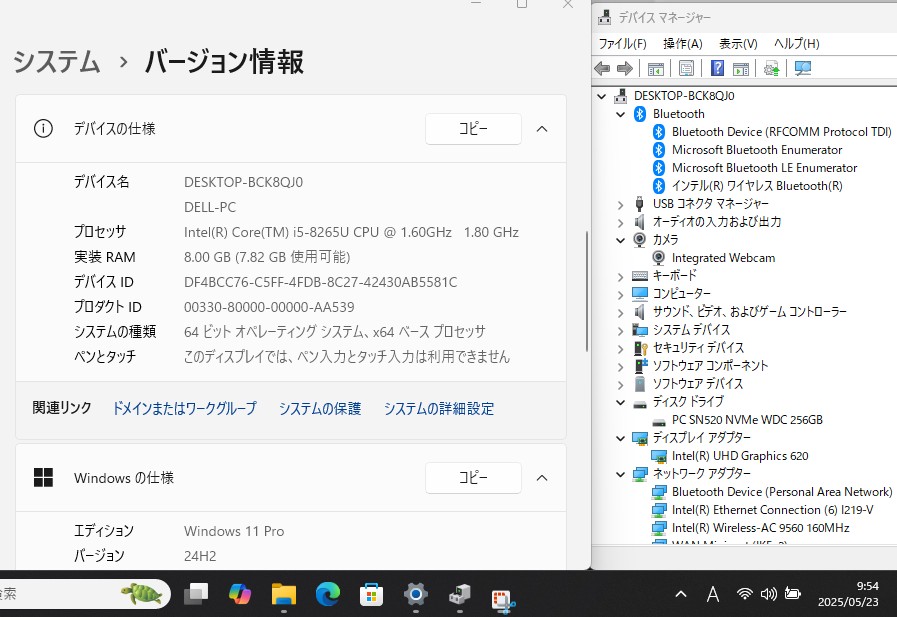Click the scan for hardware changes monitor icon
This screenshot has width=897, height=617.
click(803, 69)
